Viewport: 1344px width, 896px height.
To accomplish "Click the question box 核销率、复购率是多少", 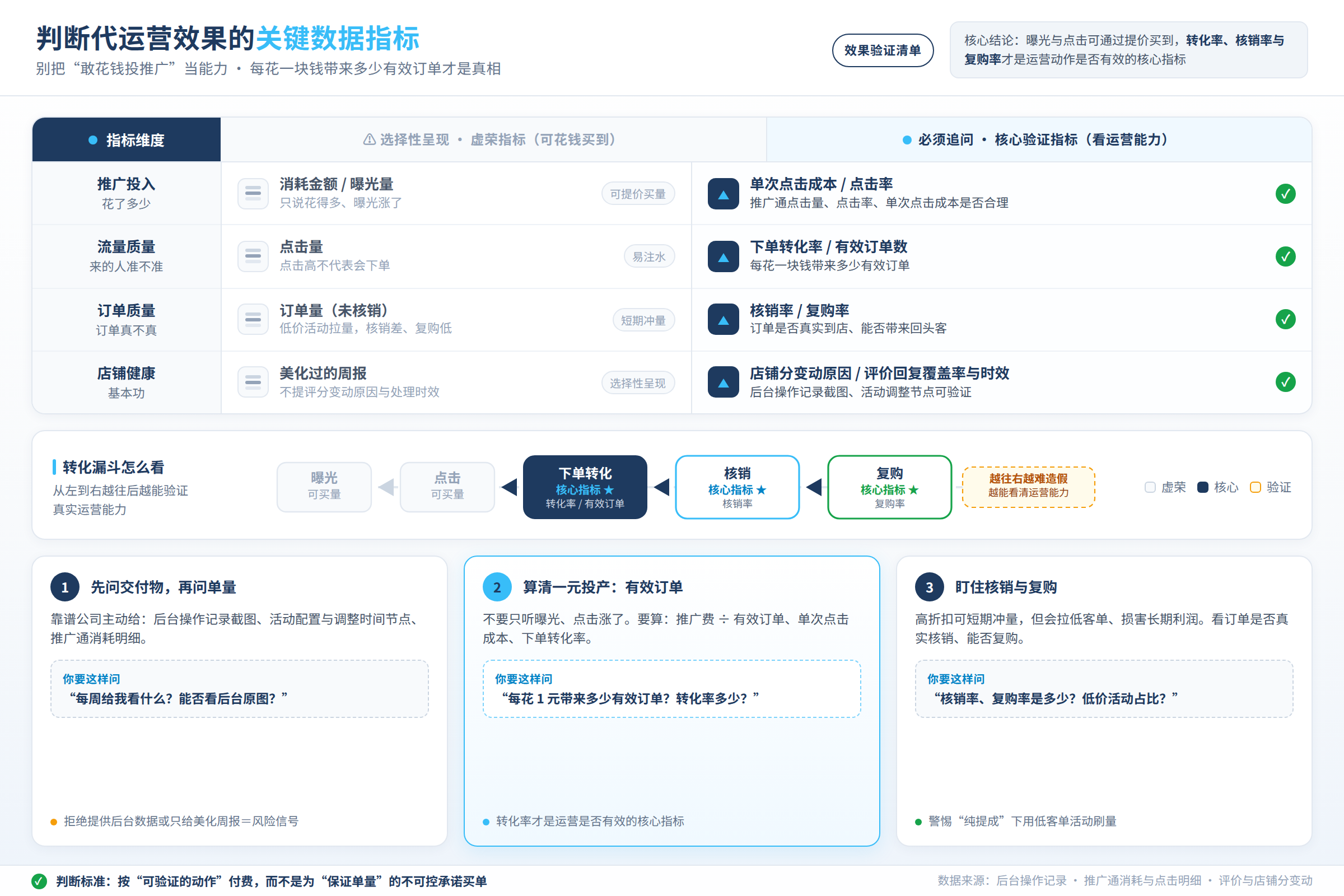I will (1104, 689).
